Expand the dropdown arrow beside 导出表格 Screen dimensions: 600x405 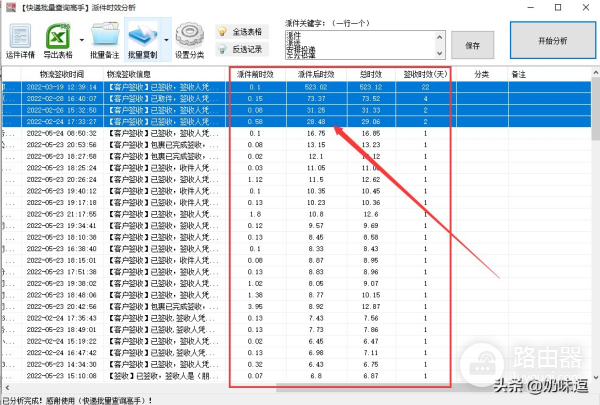(x=82, y=40)
